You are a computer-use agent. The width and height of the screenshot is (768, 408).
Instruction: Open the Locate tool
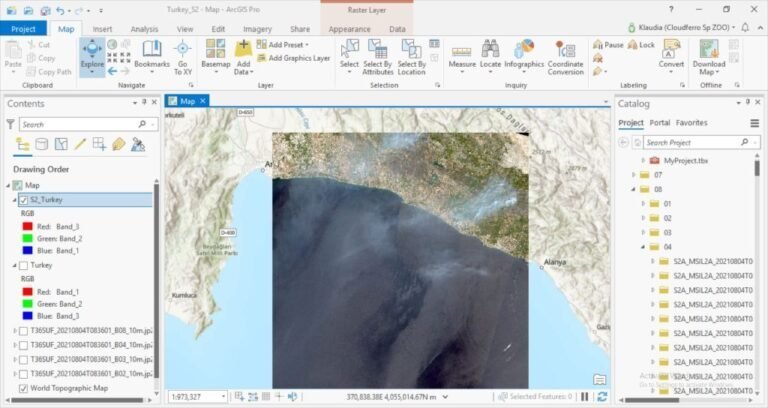tap(490, 55)
